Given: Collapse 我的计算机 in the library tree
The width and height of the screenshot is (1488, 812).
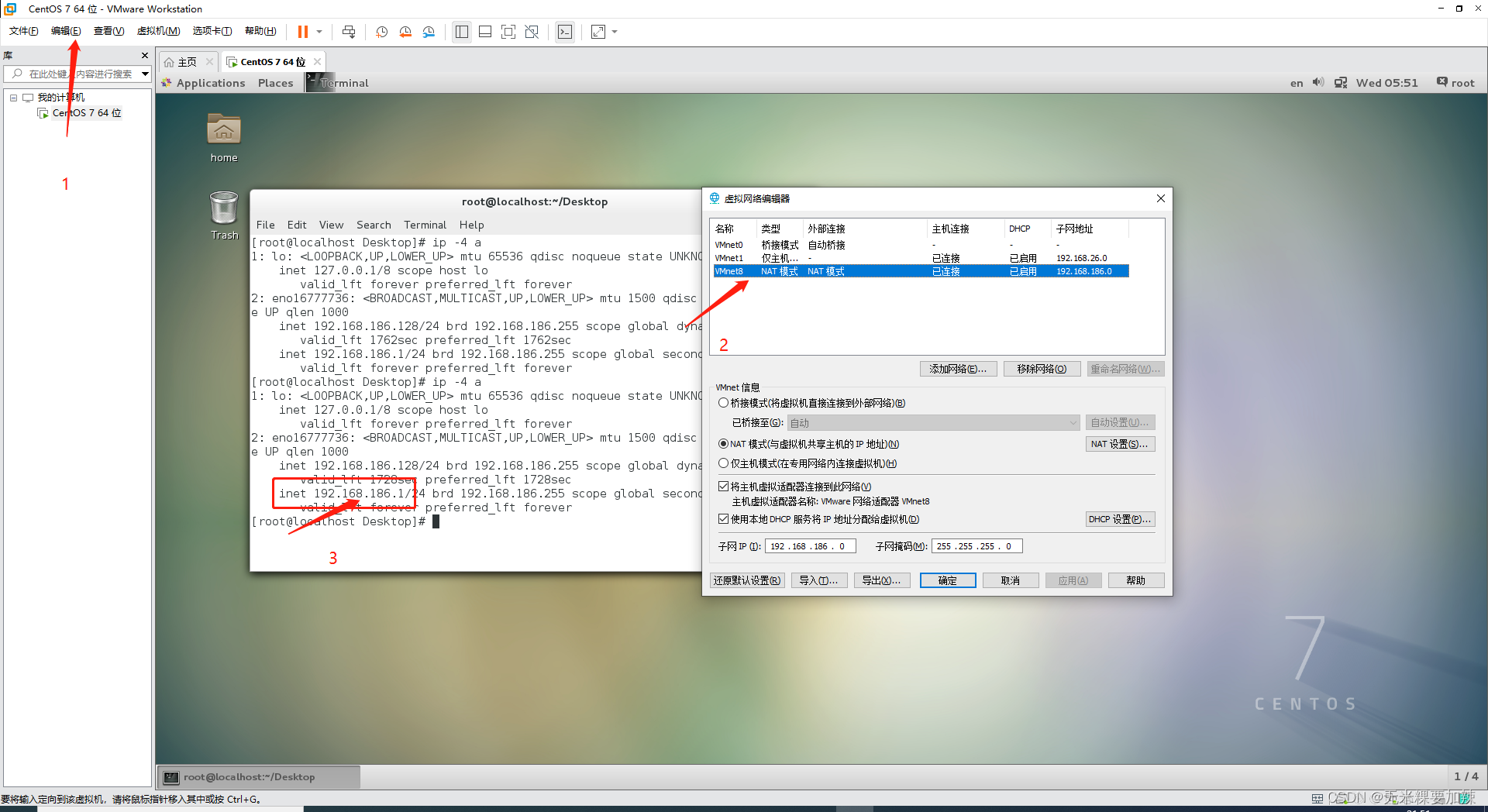Looking at the screenshot, I should [12, 97].
